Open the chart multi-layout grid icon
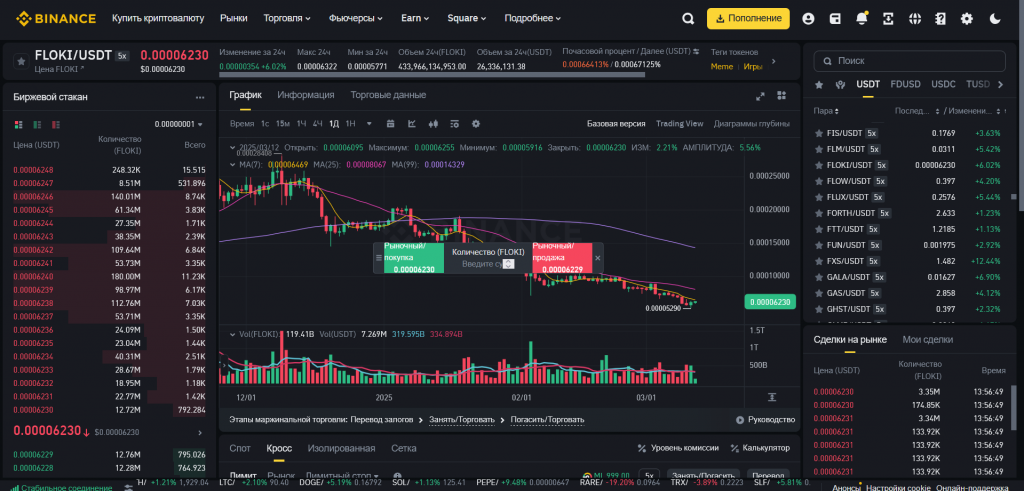 tap(781, 96)
